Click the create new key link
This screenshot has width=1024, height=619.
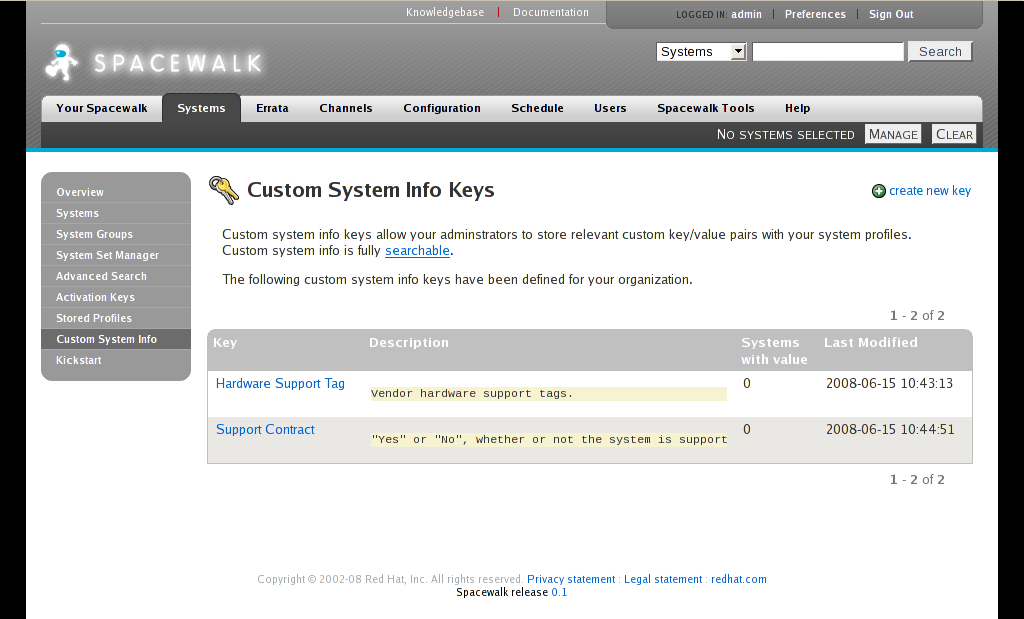coord(930,191)
